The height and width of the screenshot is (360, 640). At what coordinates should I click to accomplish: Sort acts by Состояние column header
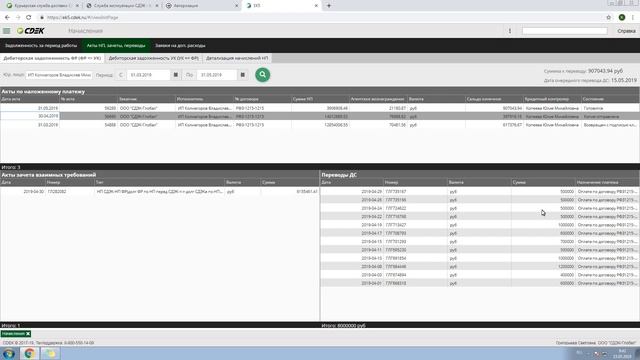611,99
